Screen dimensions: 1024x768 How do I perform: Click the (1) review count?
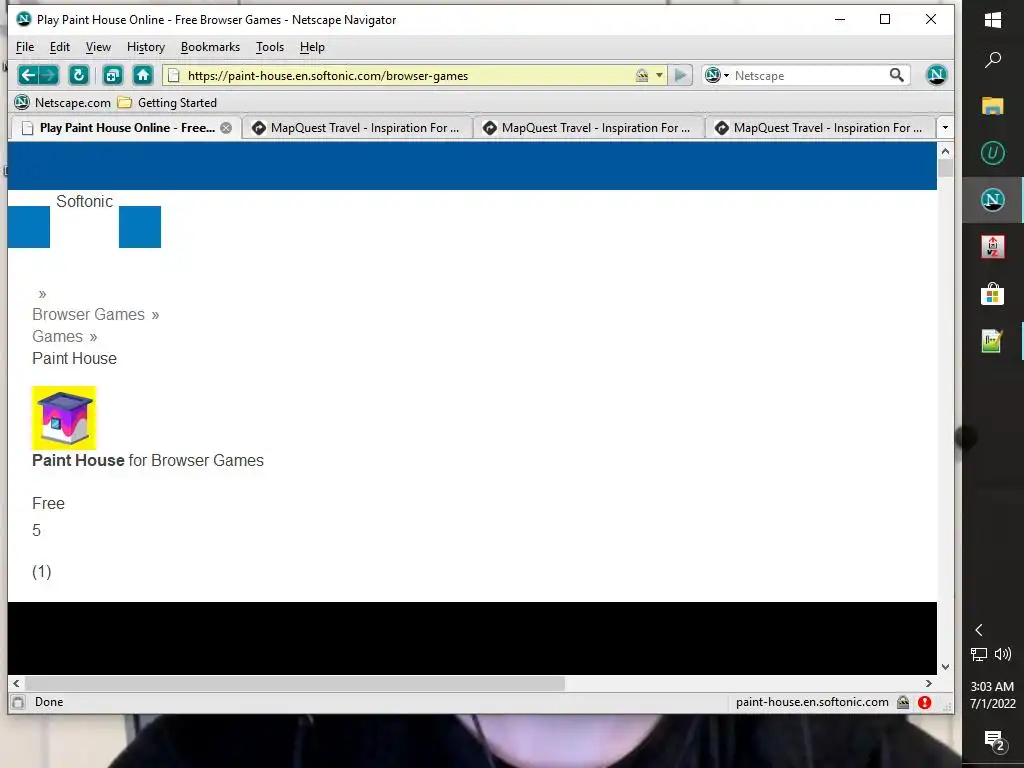42,571
